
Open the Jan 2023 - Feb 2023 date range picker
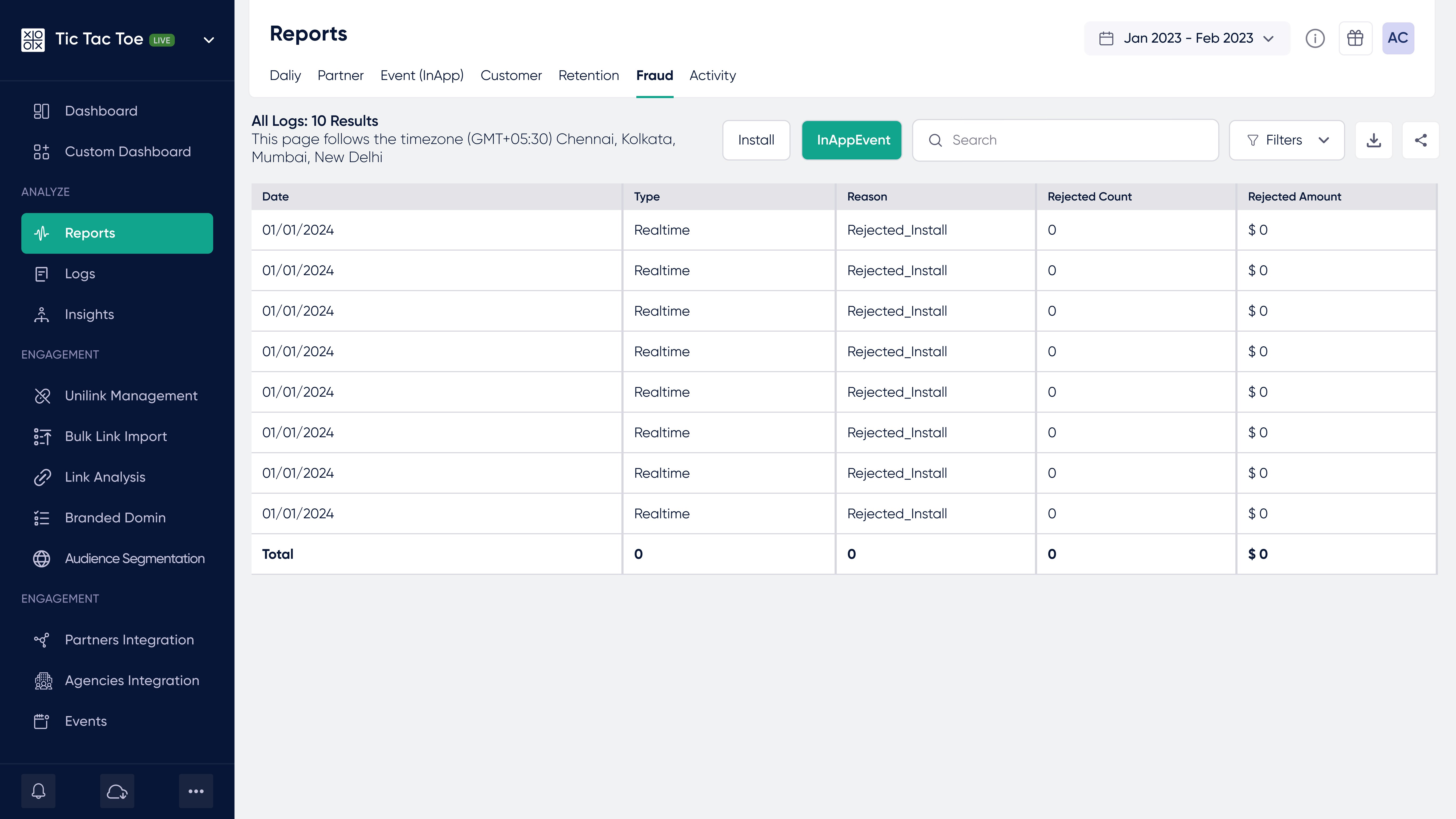point(1186,38)
